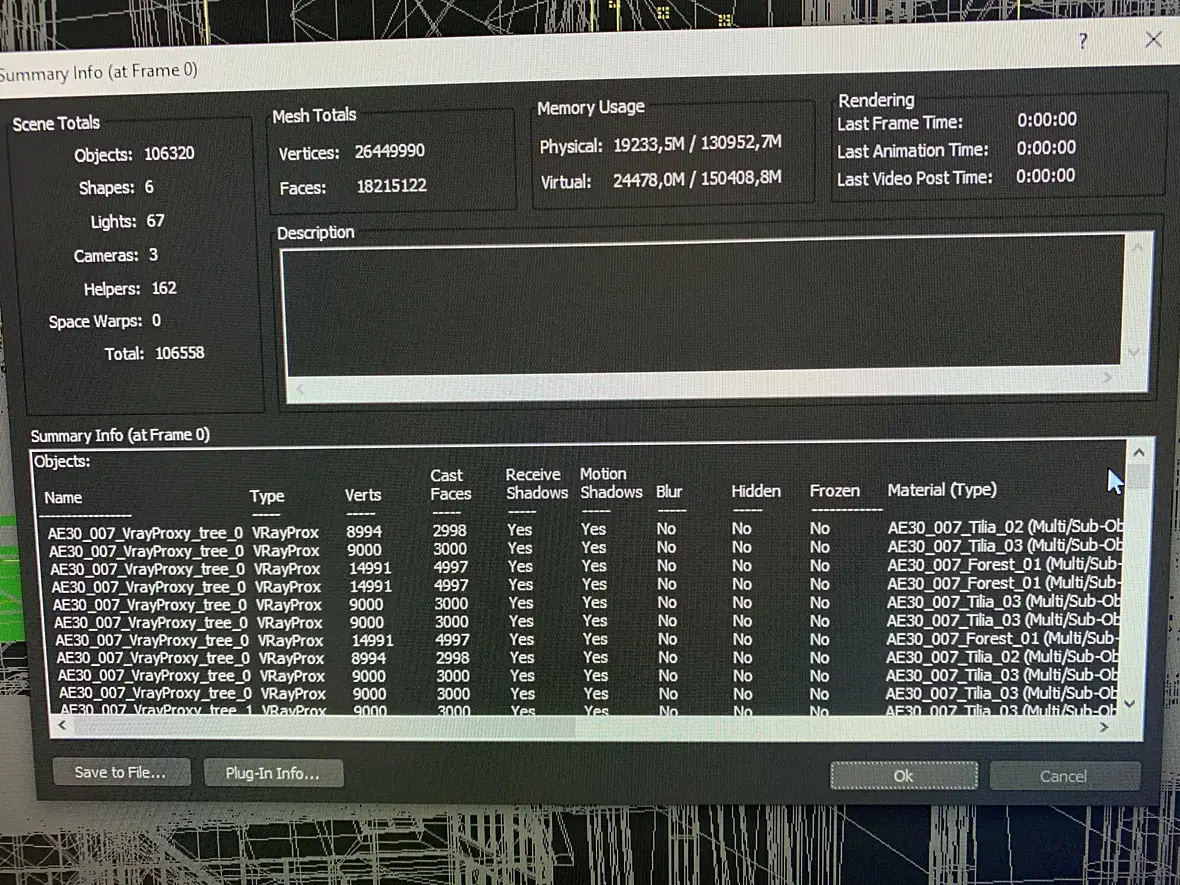The height and width of the screenshot is (885, 1180).
Task: Click the Last Frame Time value
Action: click(1047, 120)
